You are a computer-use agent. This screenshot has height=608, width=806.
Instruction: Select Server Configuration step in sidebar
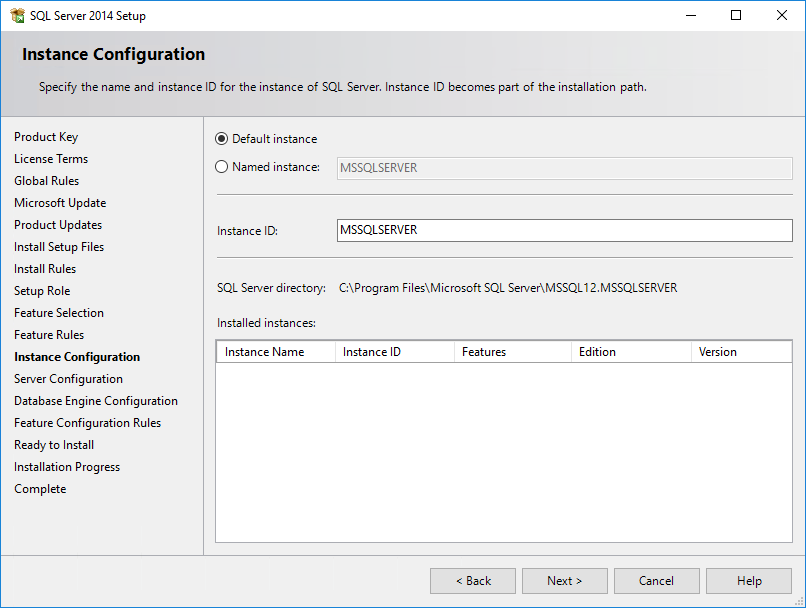tap(68, 379)
